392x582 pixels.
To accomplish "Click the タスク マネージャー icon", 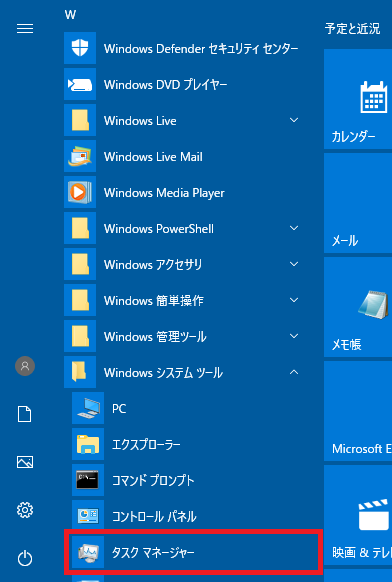I will (x=88, y=552).
